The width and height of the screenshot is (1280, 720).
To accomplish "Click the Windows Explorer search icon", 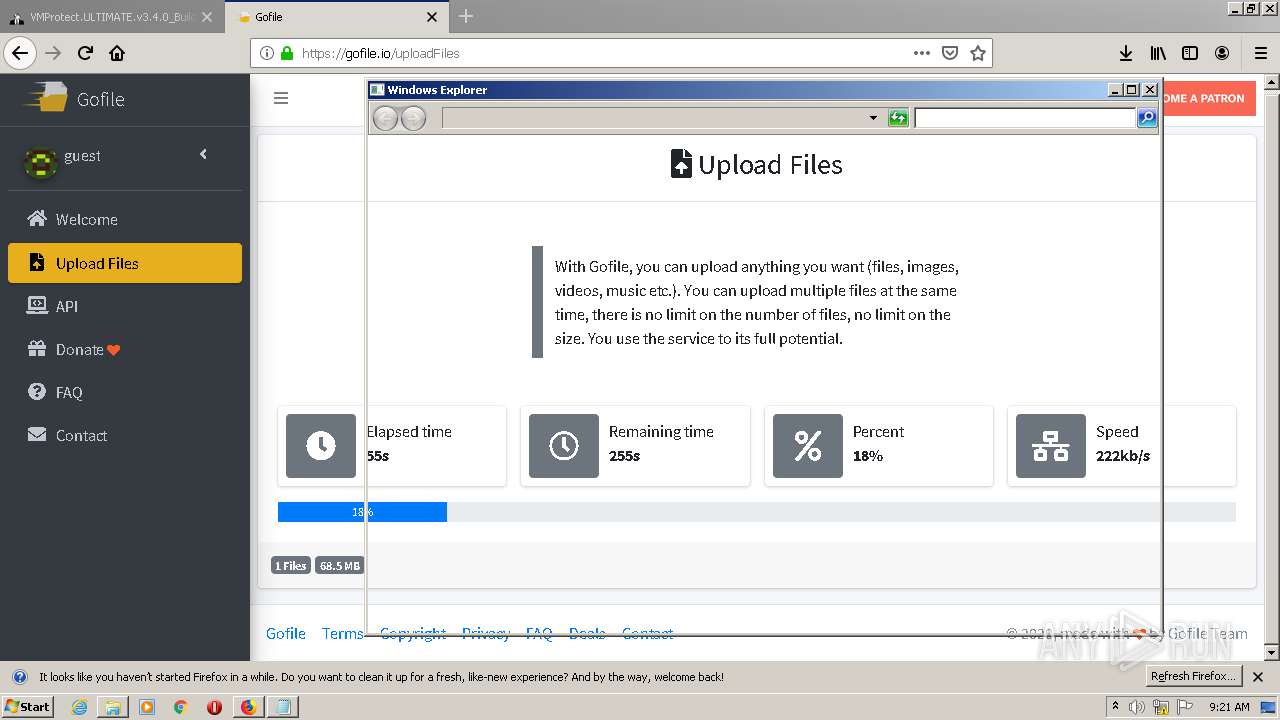I will pos(1147,118).
